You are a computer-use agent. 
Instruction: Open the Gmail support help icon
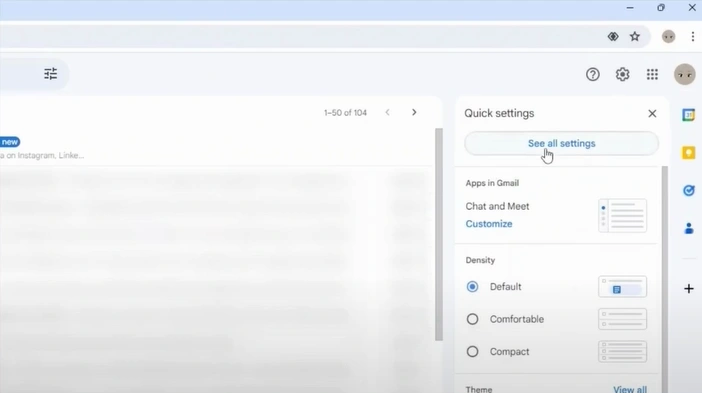pos(593,74)
